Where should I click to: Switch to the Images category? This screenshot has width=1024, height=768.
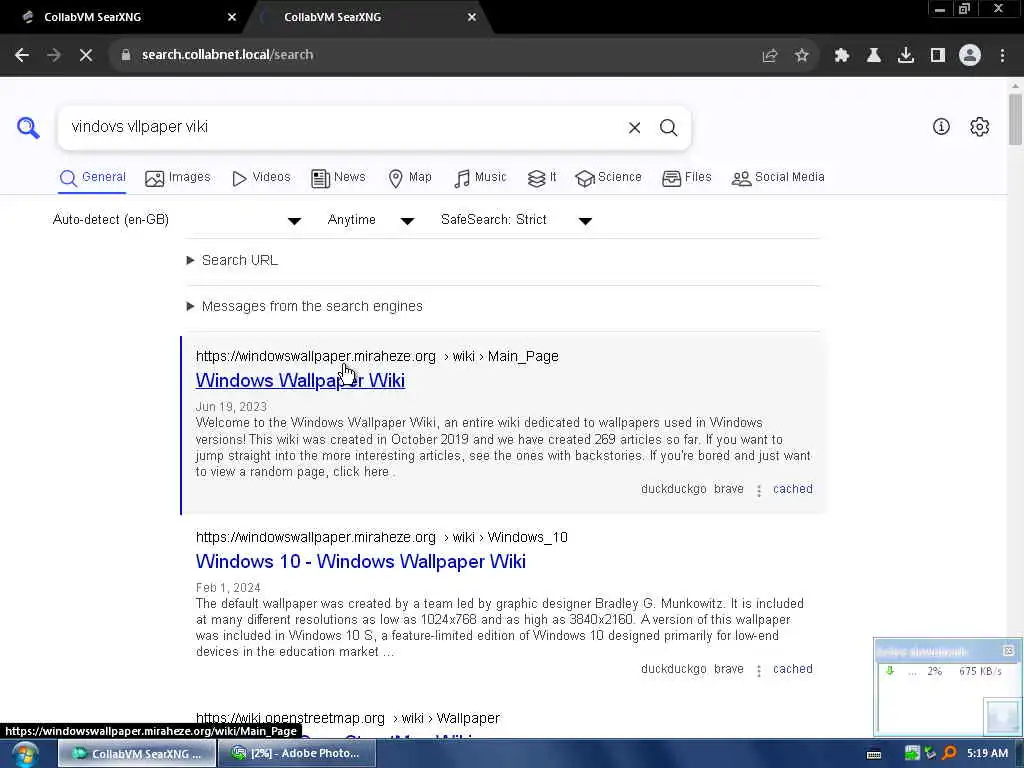[x=178, y=177]
